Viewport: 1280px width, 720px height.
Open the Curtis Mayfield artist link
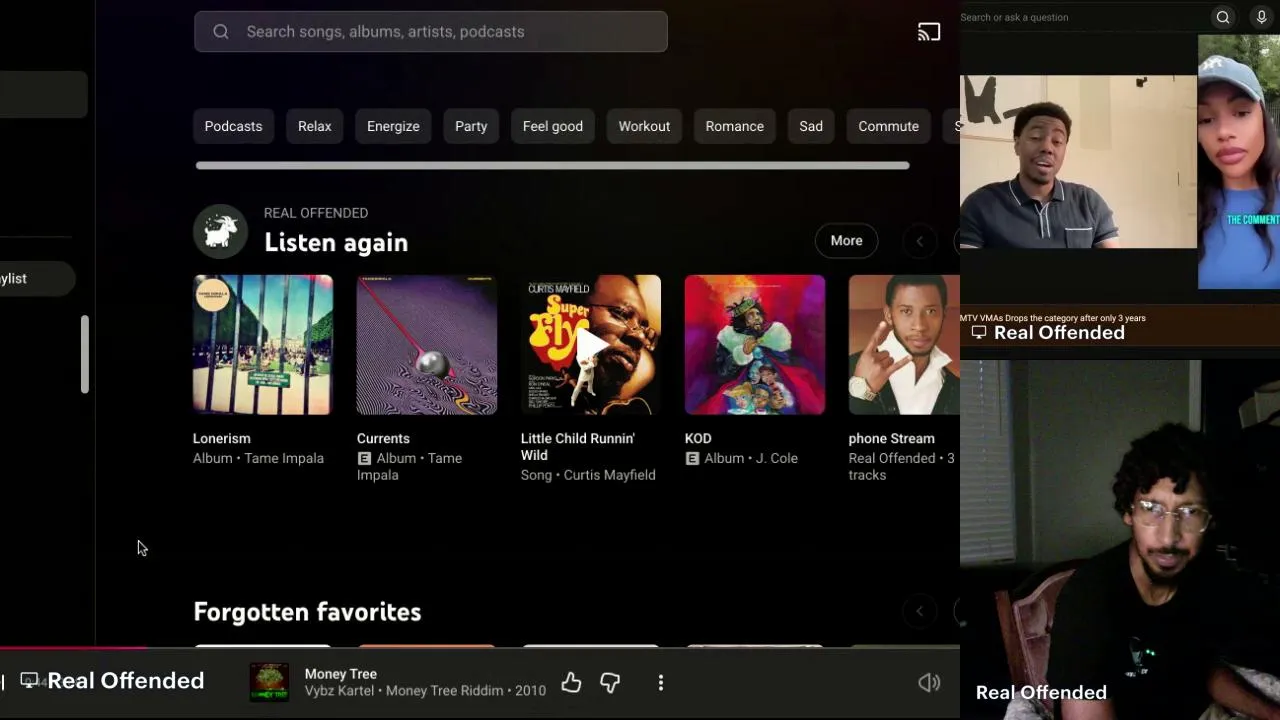(609, 475)
